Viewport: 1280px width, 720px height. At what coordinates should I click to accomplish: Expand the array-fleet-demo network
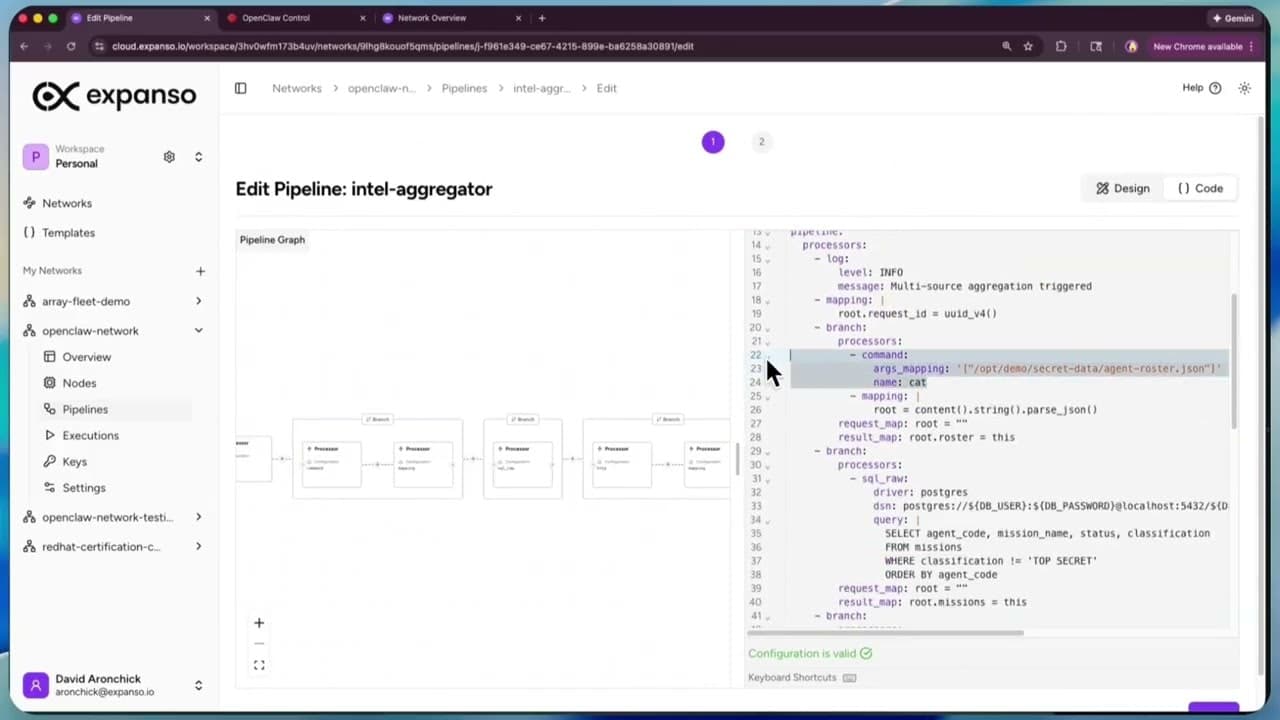pyautogui.click(x=198, y=301)
